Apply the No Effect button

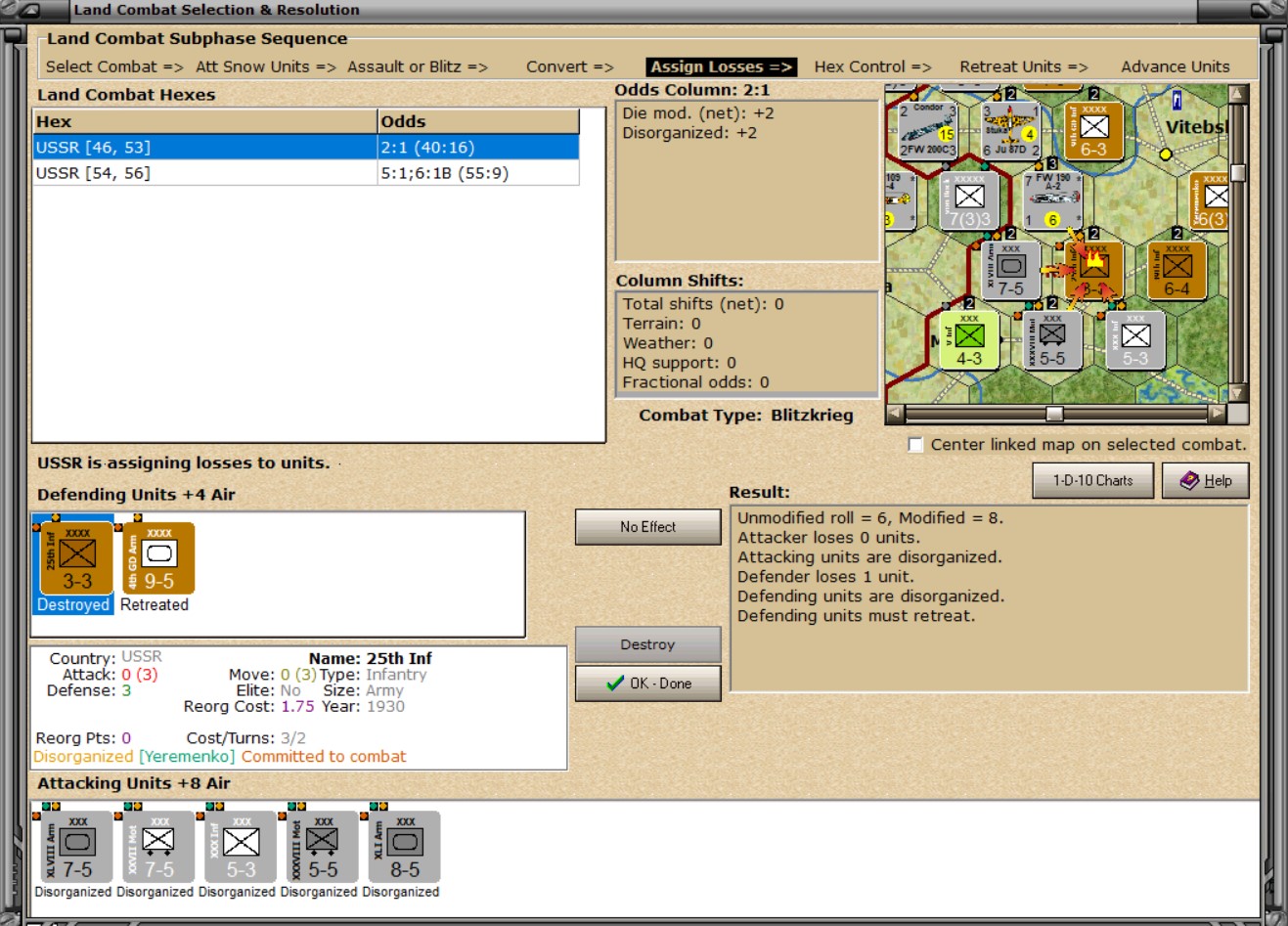[647, 527]
